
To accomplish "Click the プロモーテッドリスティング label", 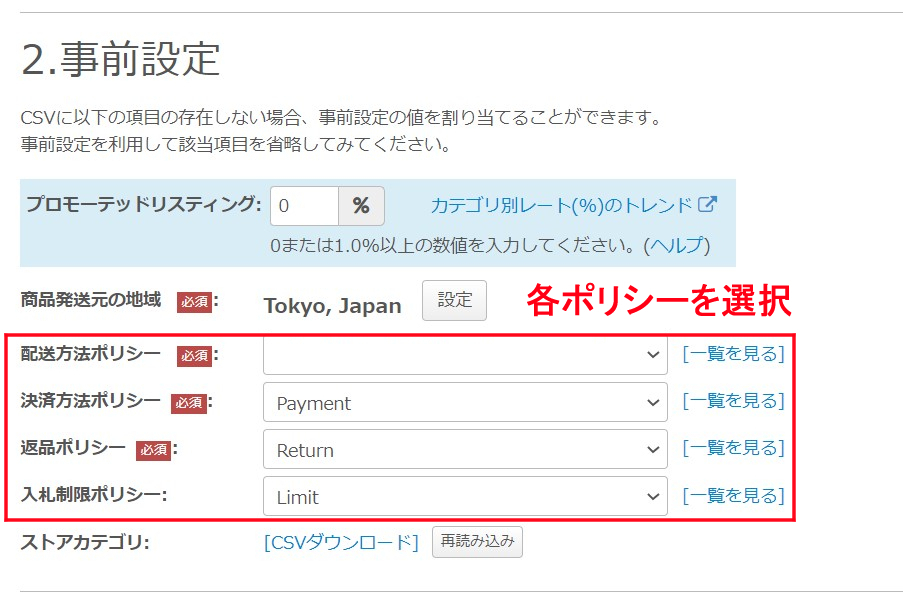I will [143, 204].
